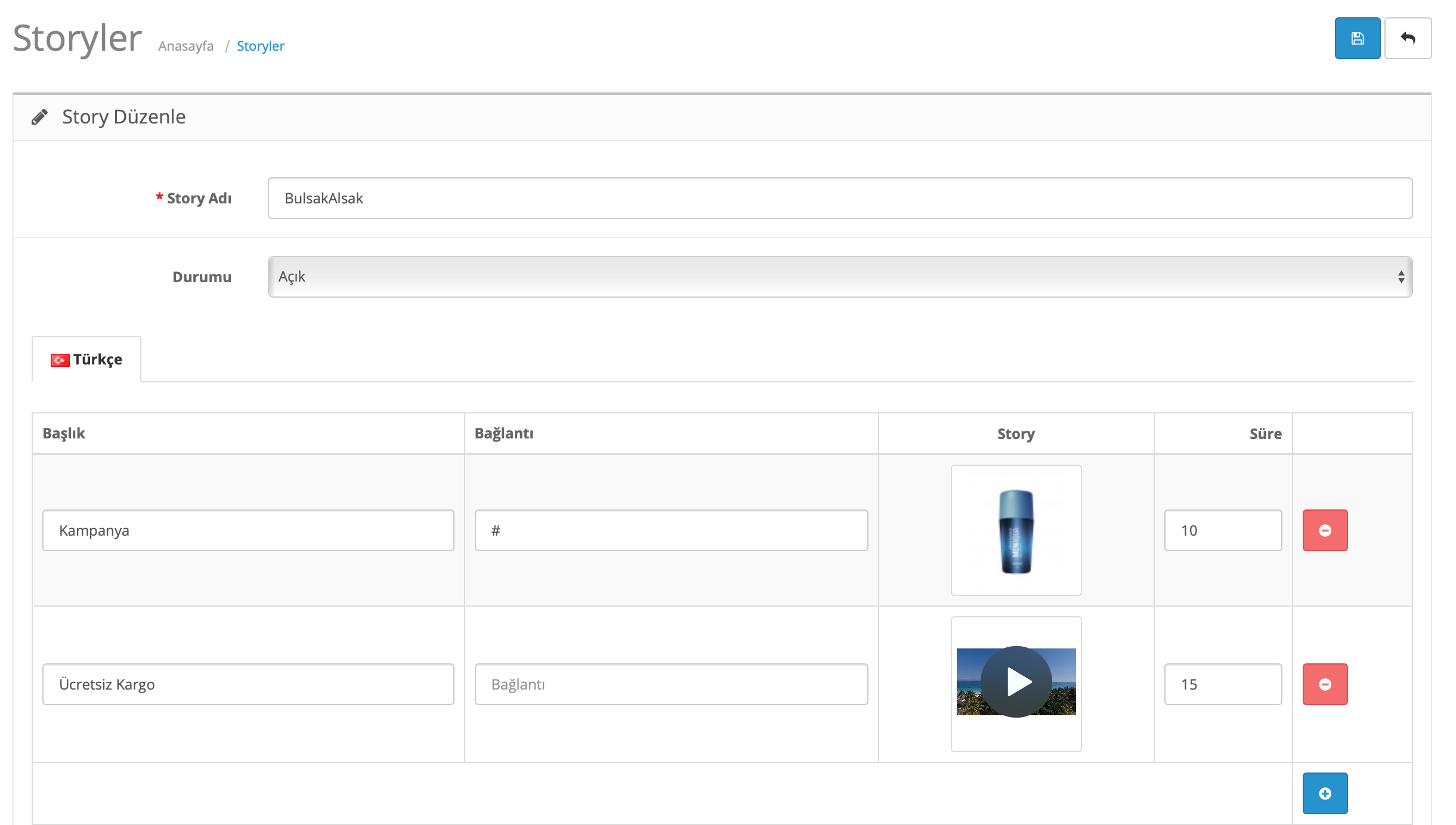Focus the empty Bağlantı link field
Image resolution: width=1456 pixels, height=825 pixels.
pyautogui.click(x=671, y=684)
